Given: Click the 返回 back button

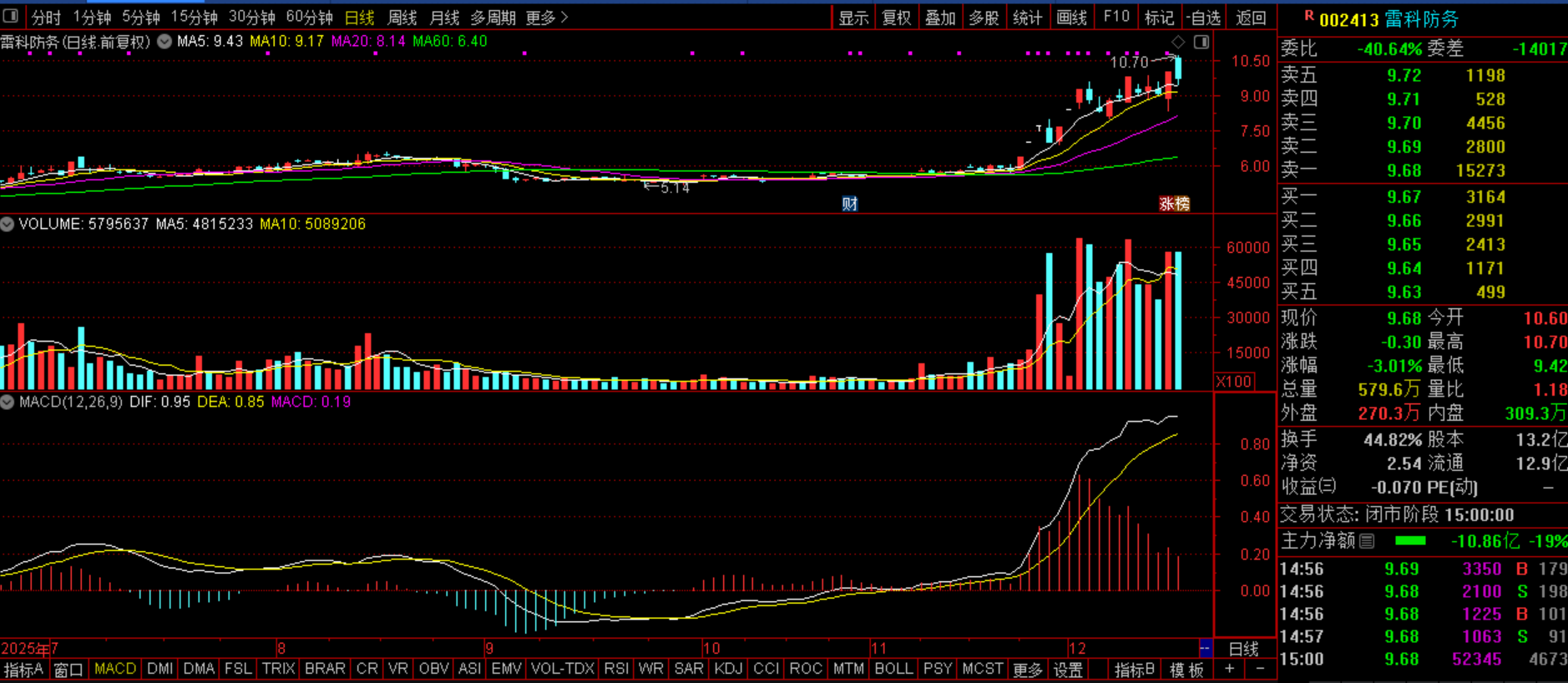Looking at the screenshot, I should click(1251, 18).
